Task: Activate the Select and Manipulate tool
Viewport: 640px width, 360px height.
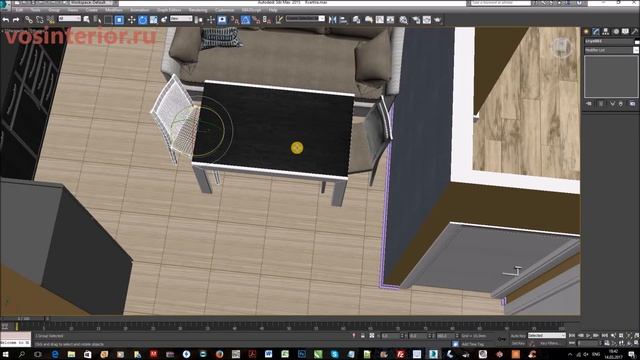Action: click(x=211, y=20)
